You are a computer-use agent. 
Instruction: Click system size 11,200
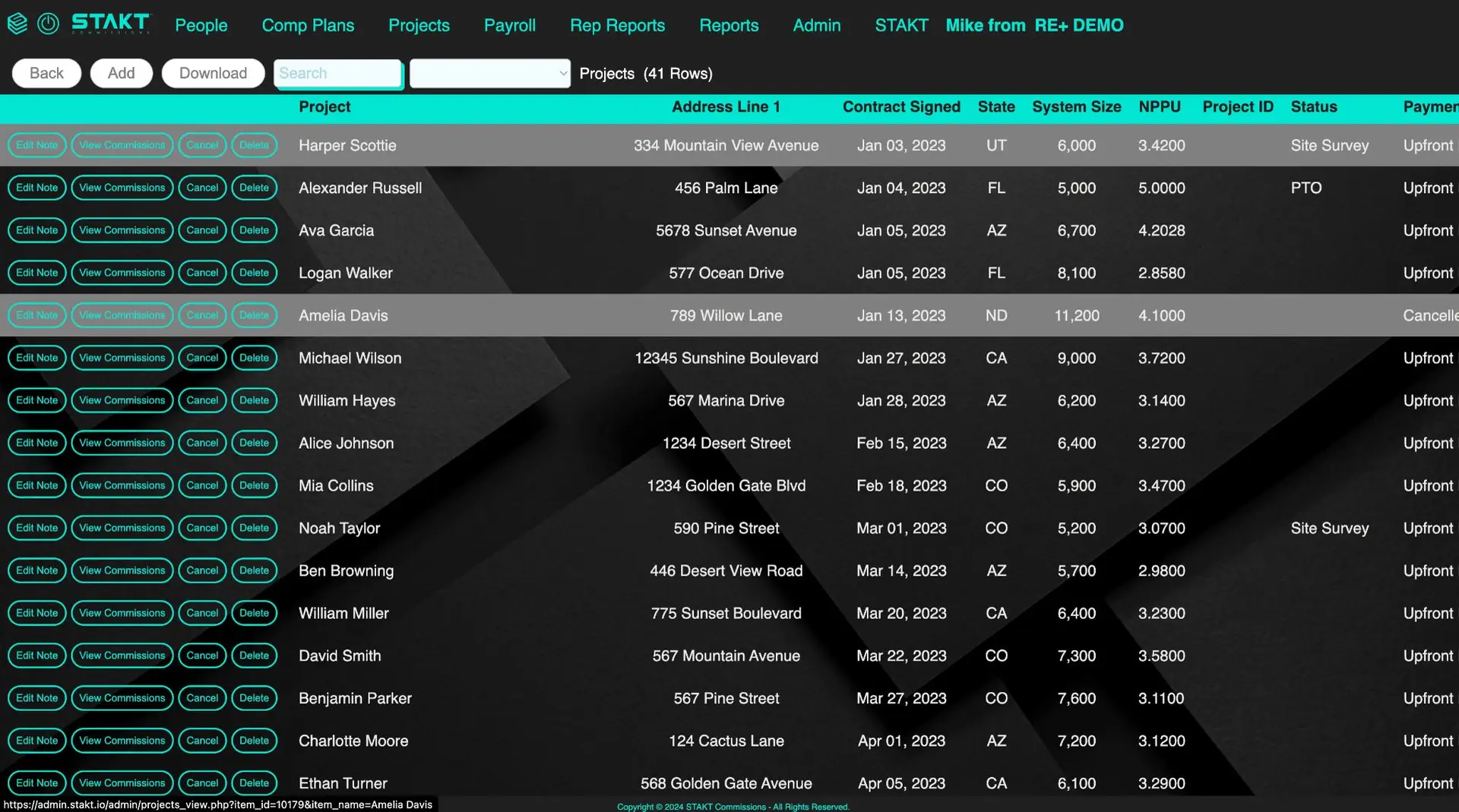1077,315
